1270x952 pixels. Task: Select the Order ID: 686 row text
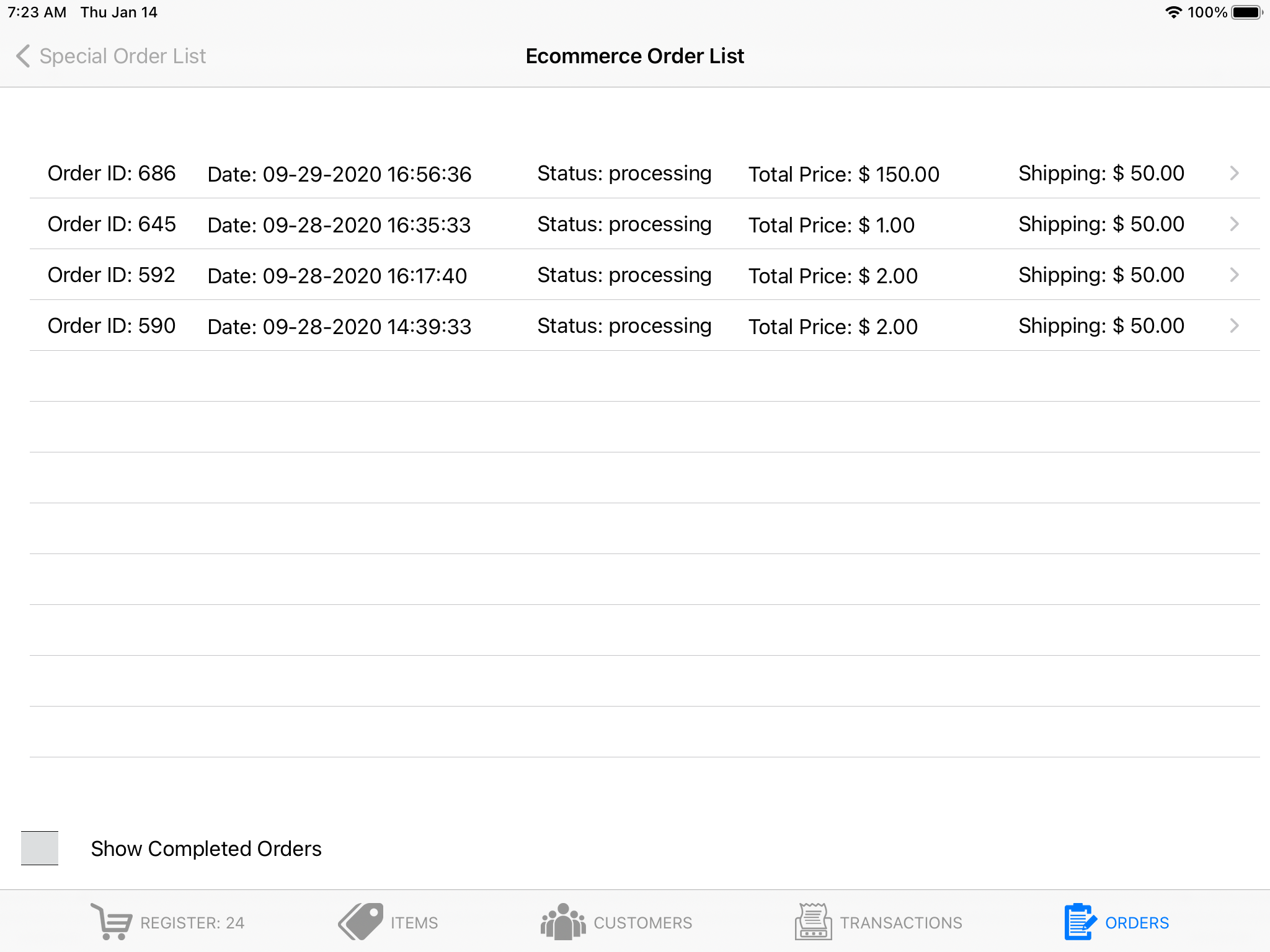[112, 174]
